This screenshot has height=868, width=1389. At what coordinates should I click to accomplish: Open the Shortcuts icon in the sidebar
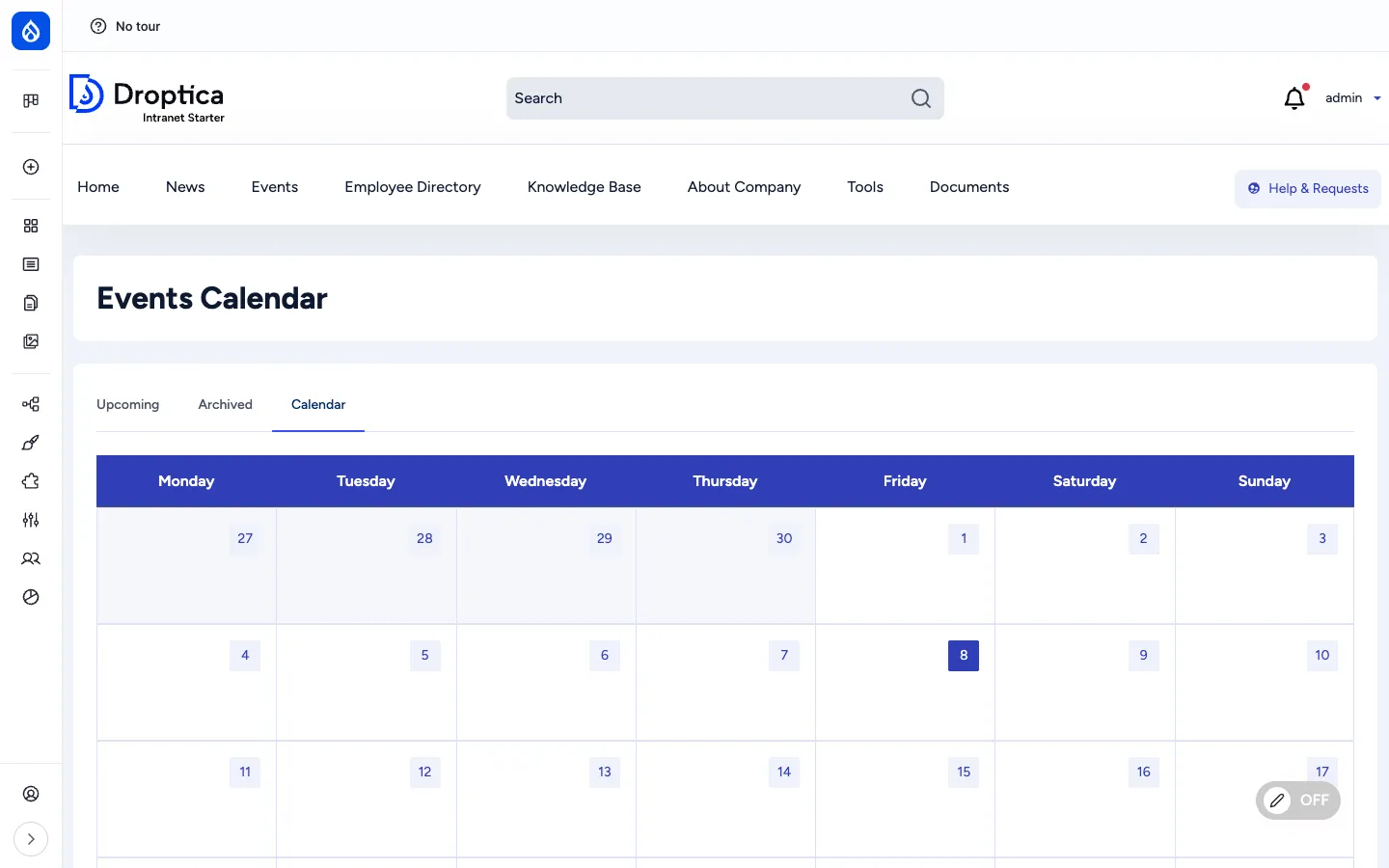[x=31, y=100]
